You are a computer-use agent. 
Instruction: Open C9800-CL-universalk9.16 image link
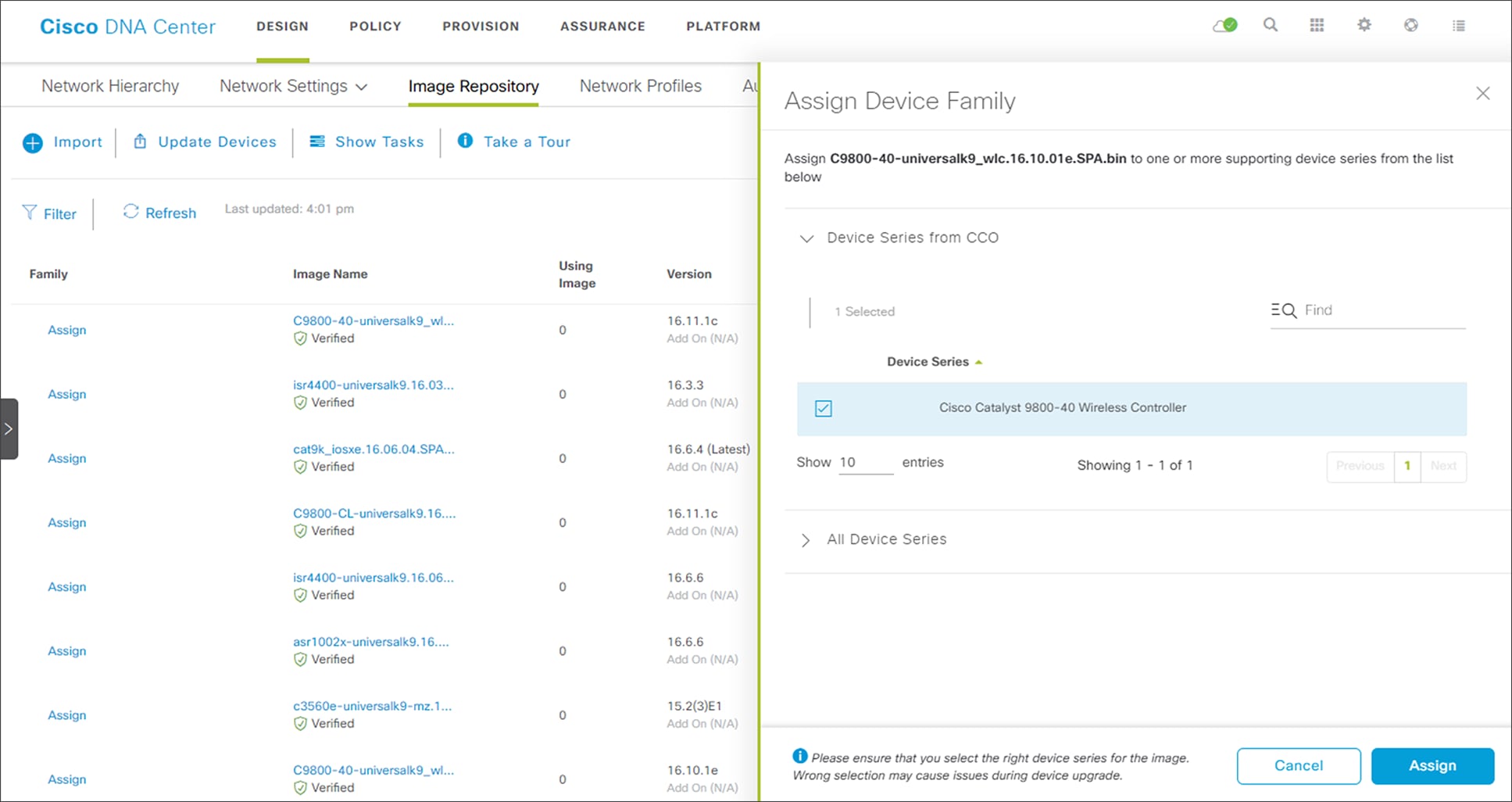tap(374, 513)
